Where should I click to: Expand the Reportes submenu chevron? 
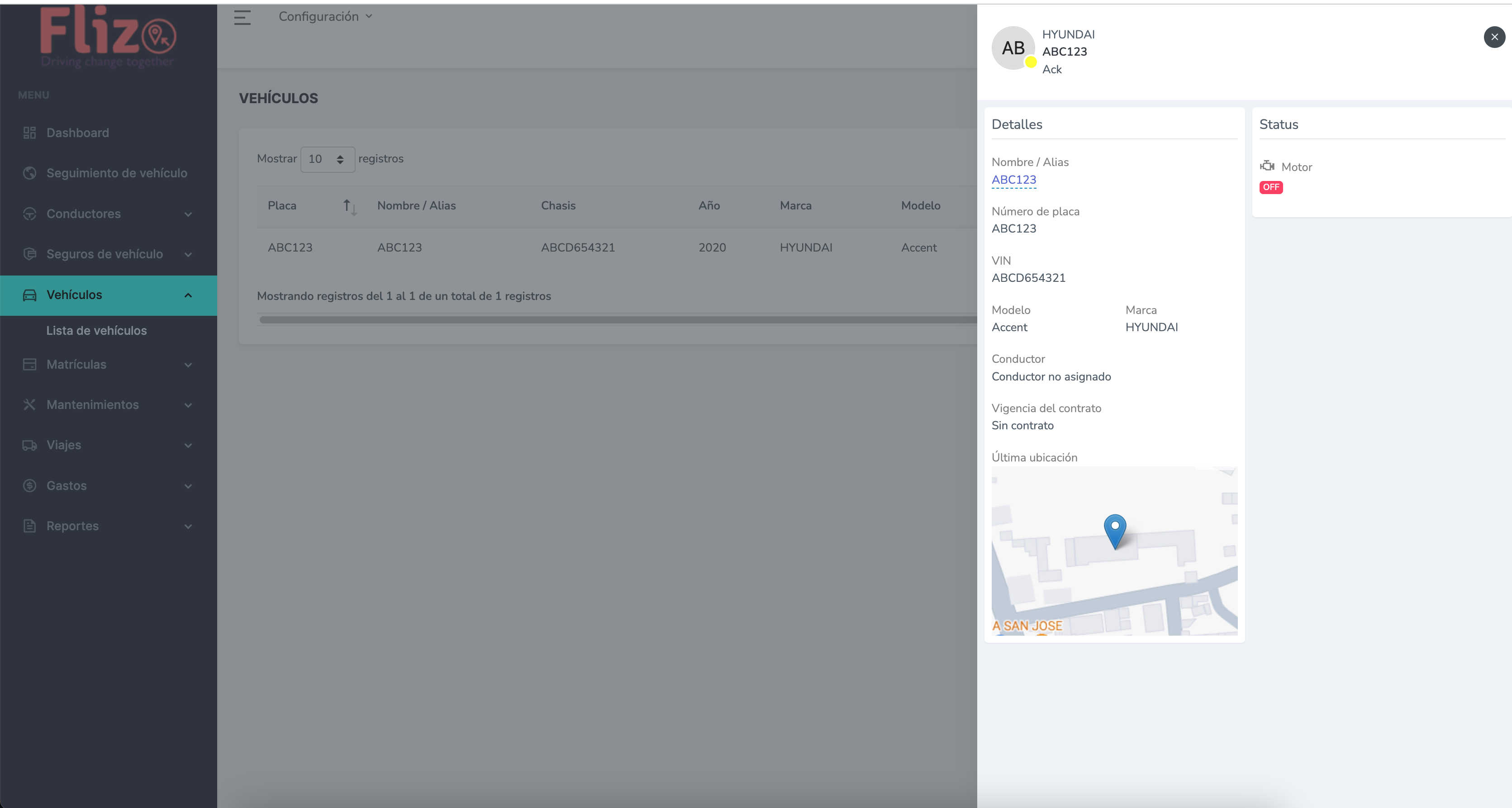pyautogui.click(x=188, y=526)
